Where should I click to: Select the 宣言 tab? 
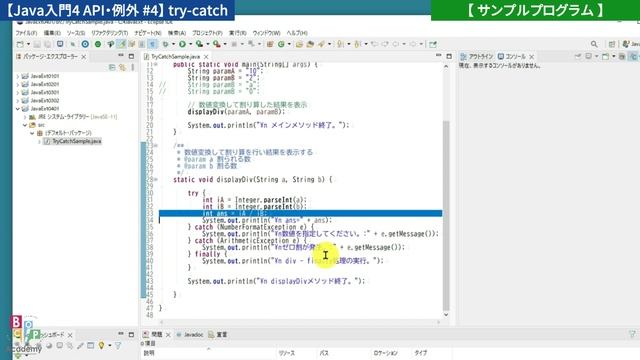coord(218,335)
